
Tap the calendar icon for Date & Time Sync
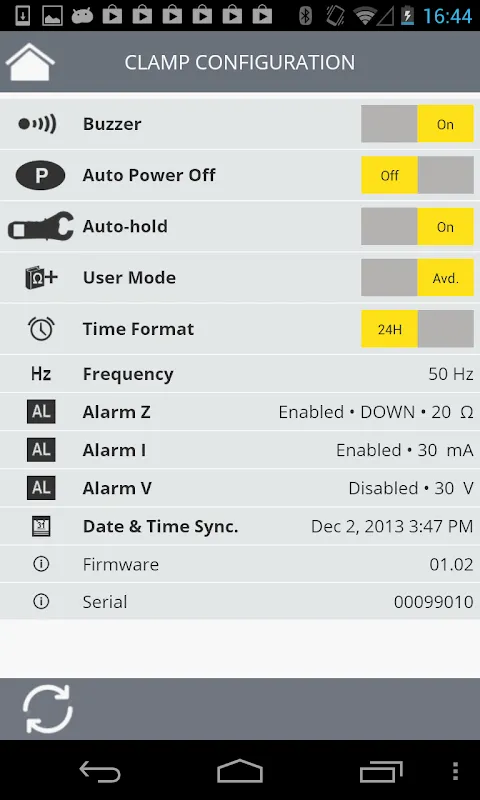[41, 526]
